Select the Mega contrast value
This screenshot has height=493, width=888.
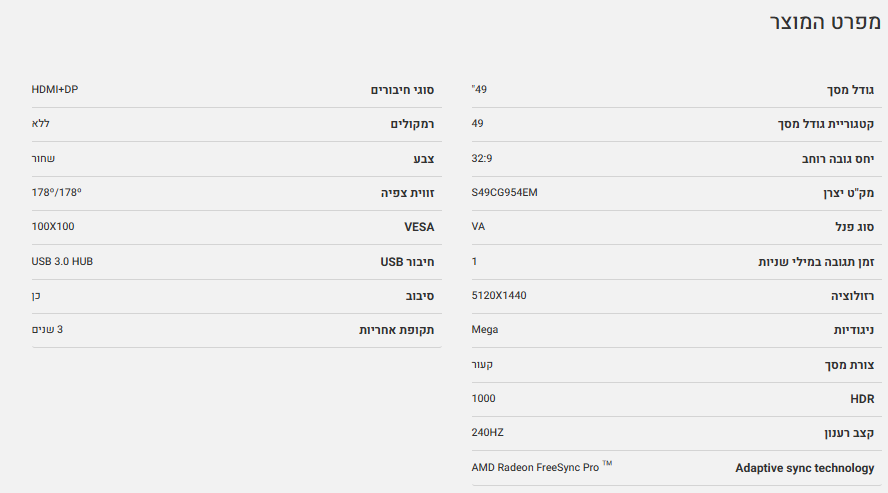click(485, 329)
